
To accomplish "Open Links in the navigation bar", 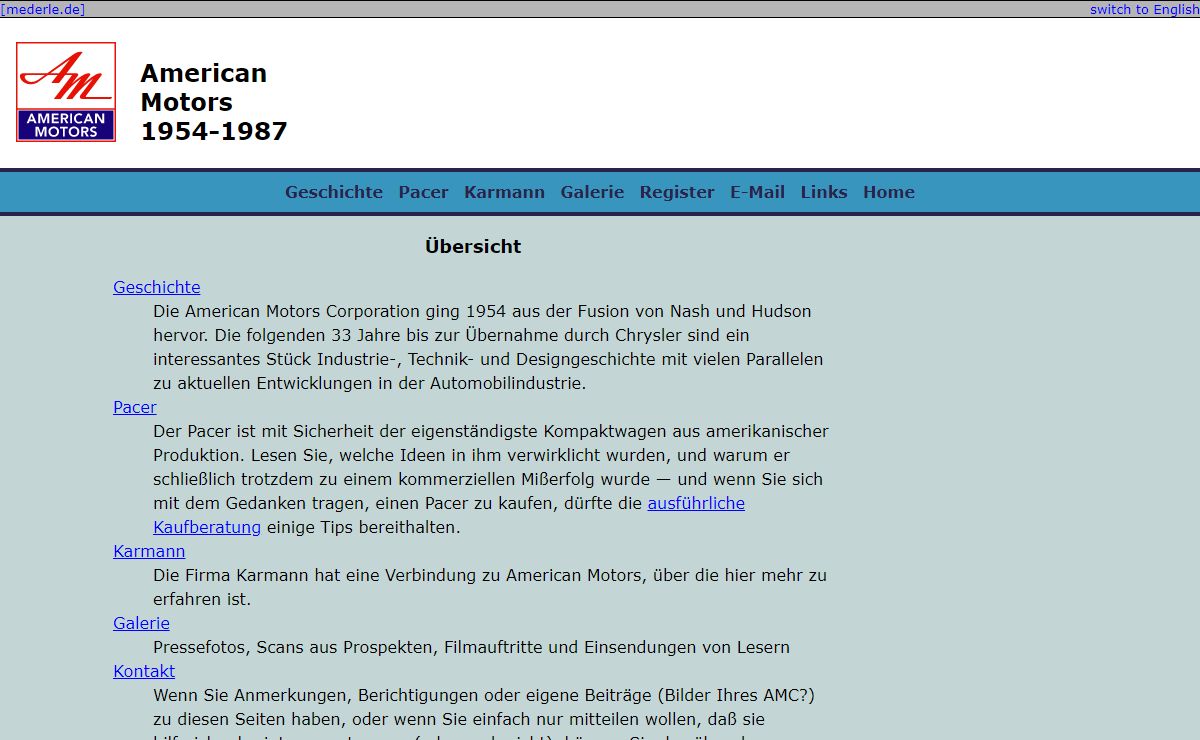I will click(x=824, y=192).
